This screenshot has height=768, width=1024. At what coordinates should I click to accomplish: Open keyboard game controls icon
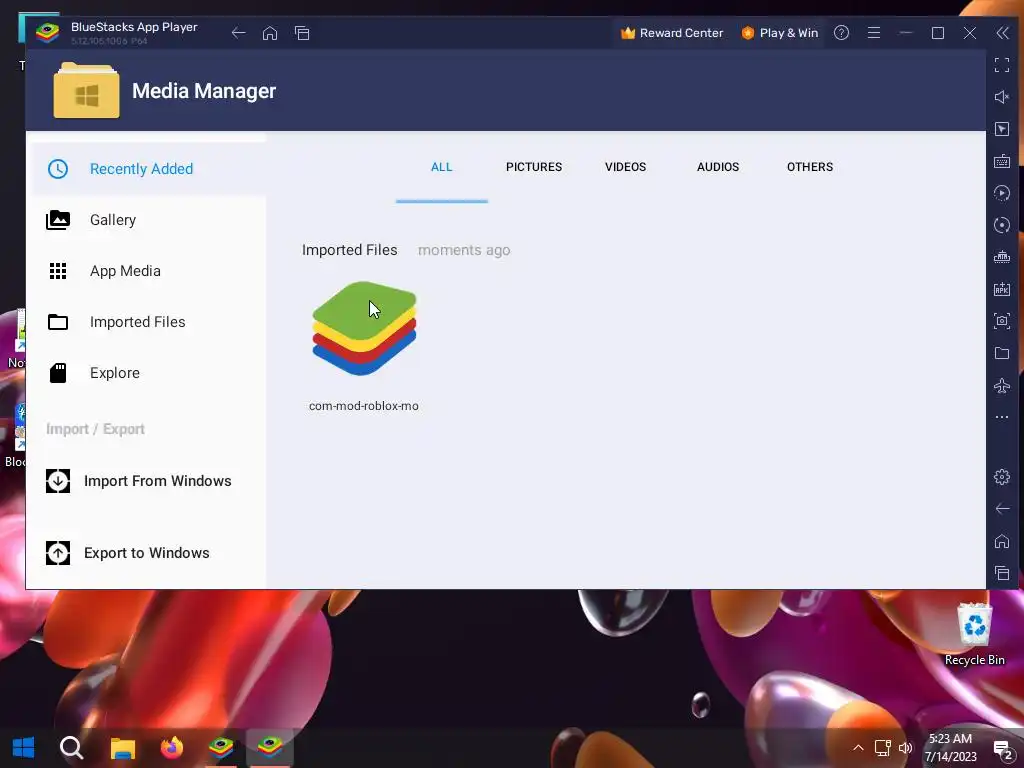pos(1002,161)
